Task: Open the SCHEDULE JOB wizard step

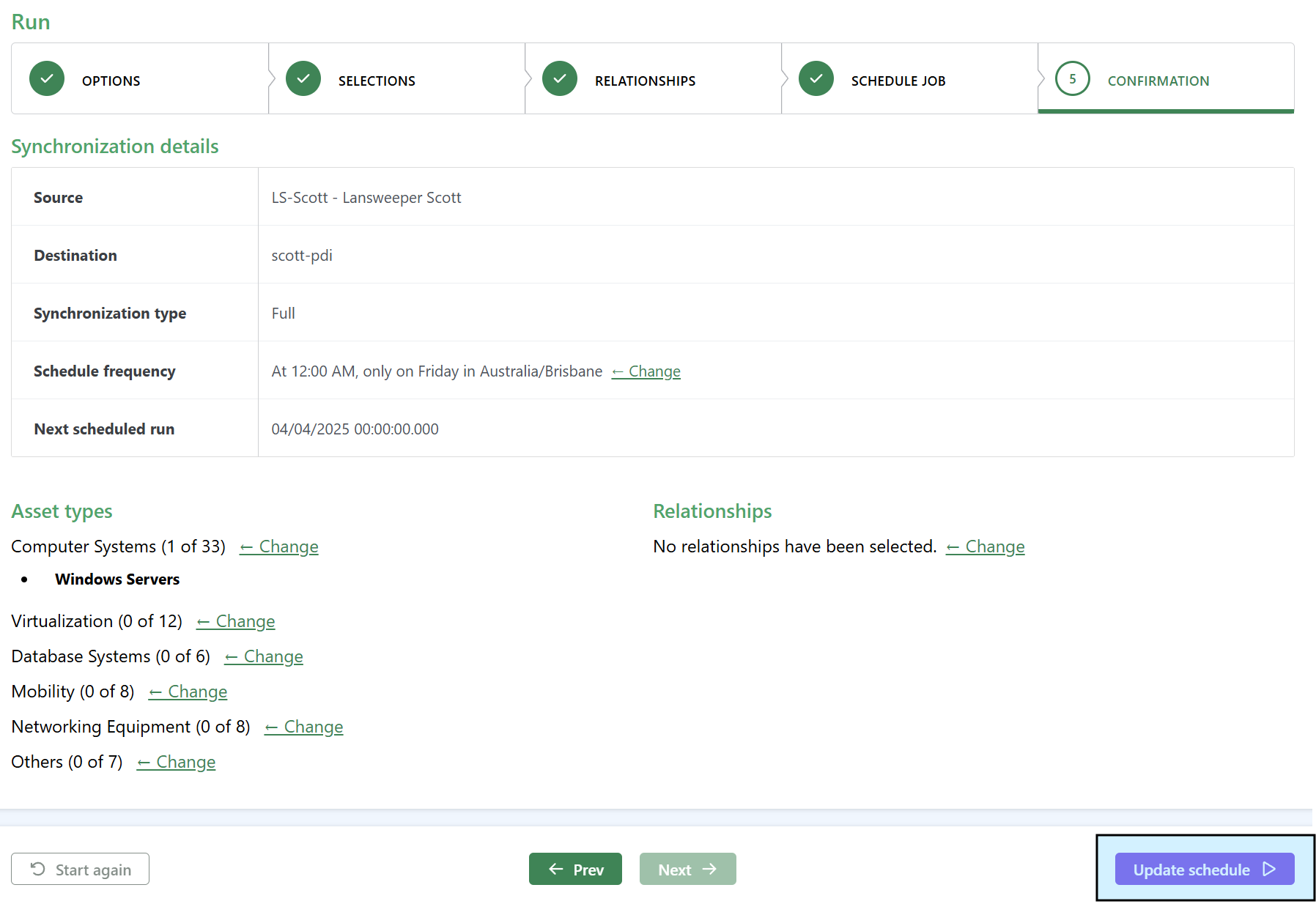Action: pos(909,78)
